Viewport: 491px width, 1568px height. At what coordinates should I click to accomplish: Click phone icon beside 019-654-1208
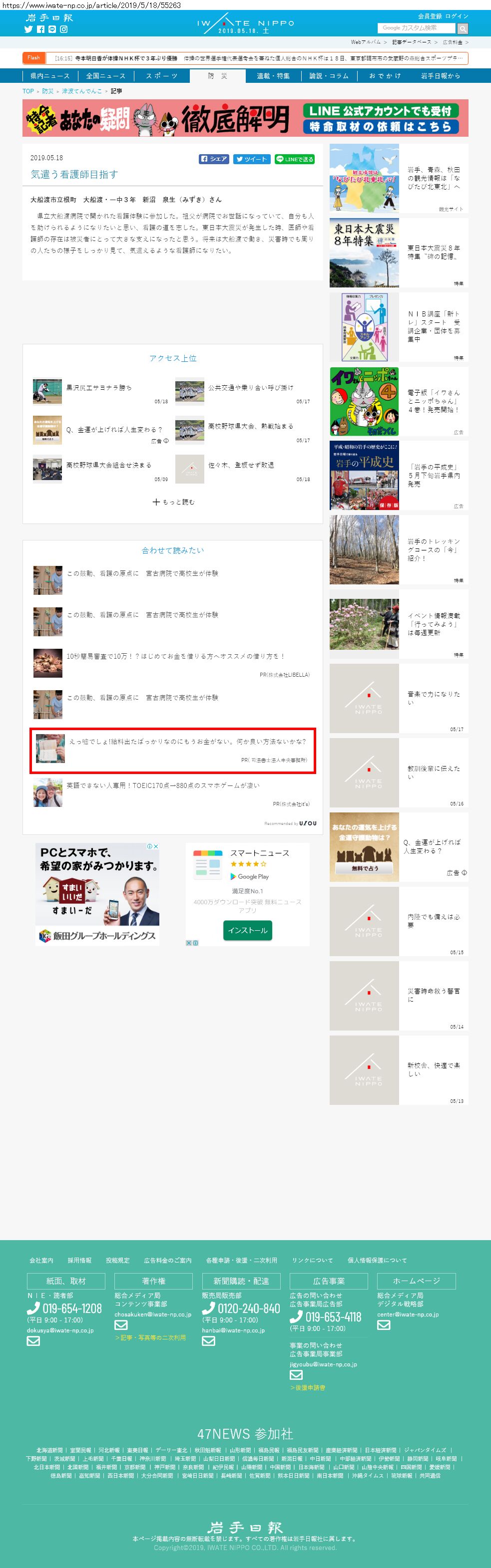tap(33, 1307)
